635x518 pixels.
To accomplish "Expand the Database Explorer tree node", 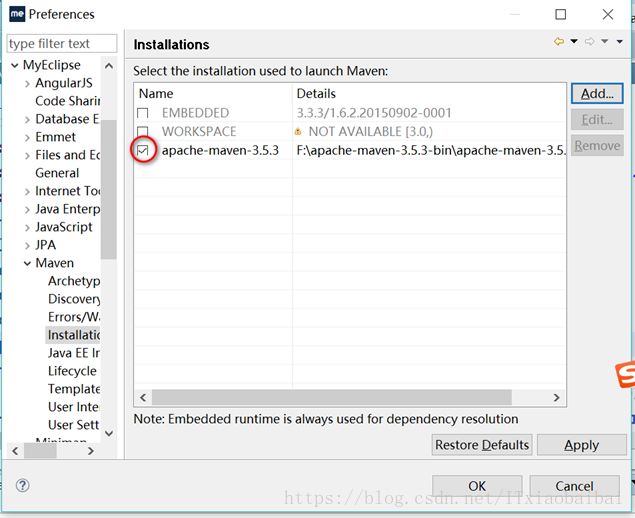I will [27, 120].
